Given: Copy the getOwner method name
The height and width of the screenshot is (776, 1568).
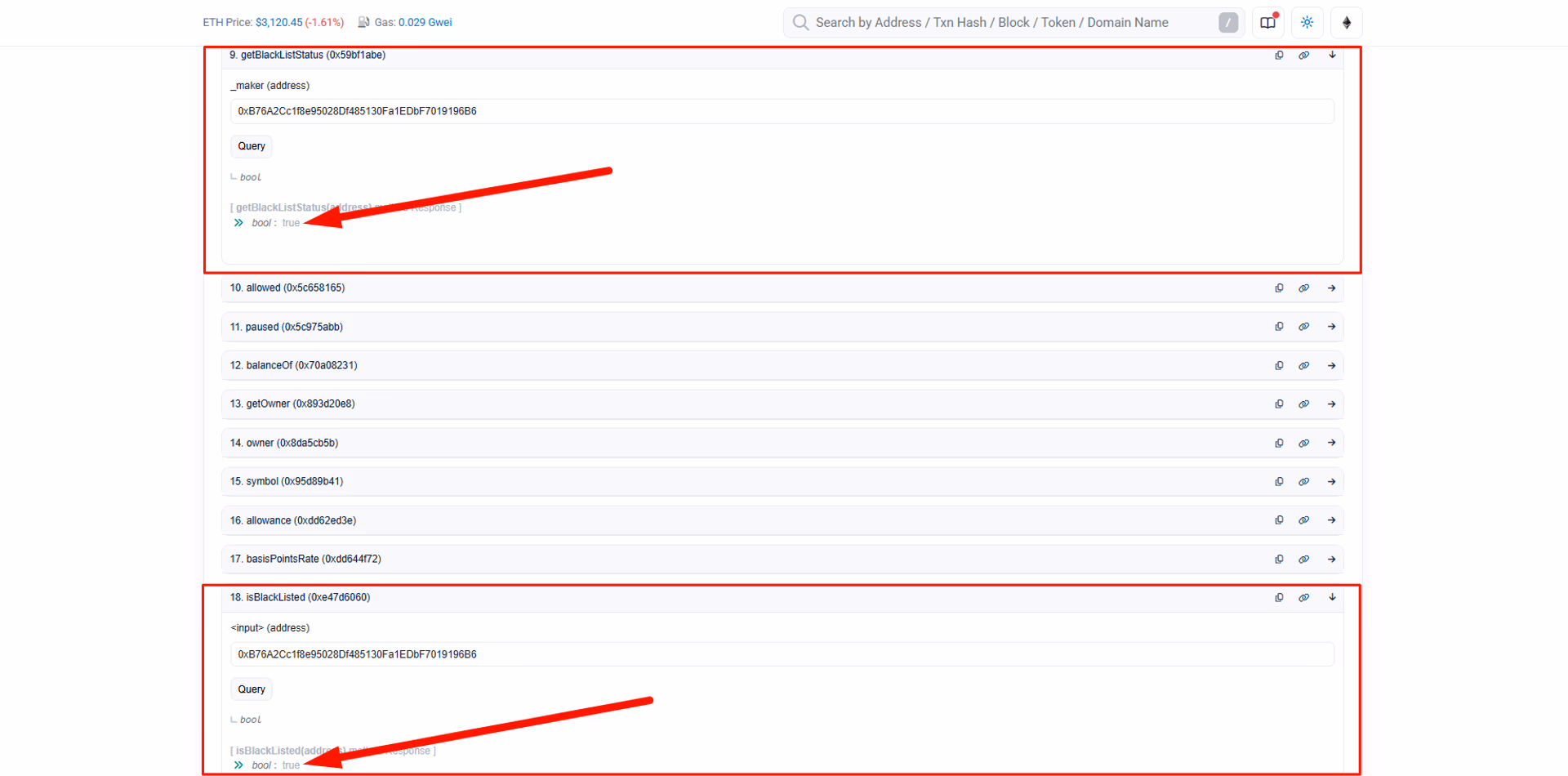Looking at the screenshot, I should 1279,404.
